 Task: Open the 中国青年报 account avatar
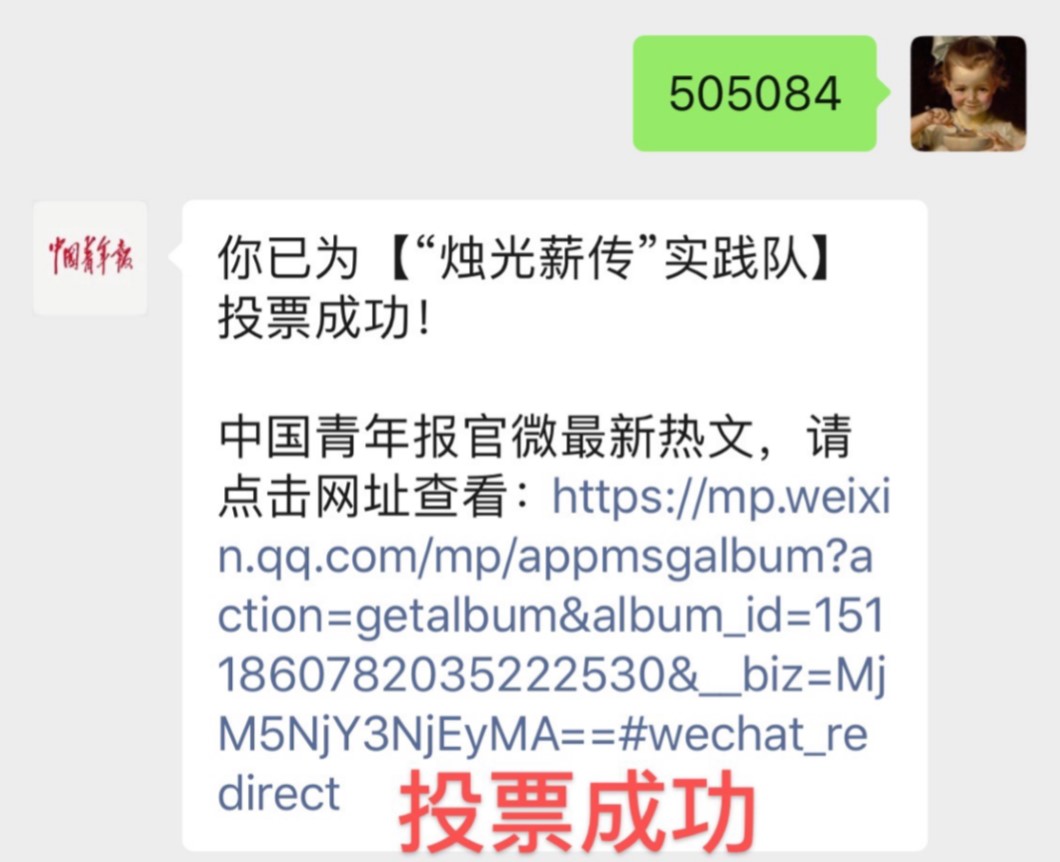90,258
